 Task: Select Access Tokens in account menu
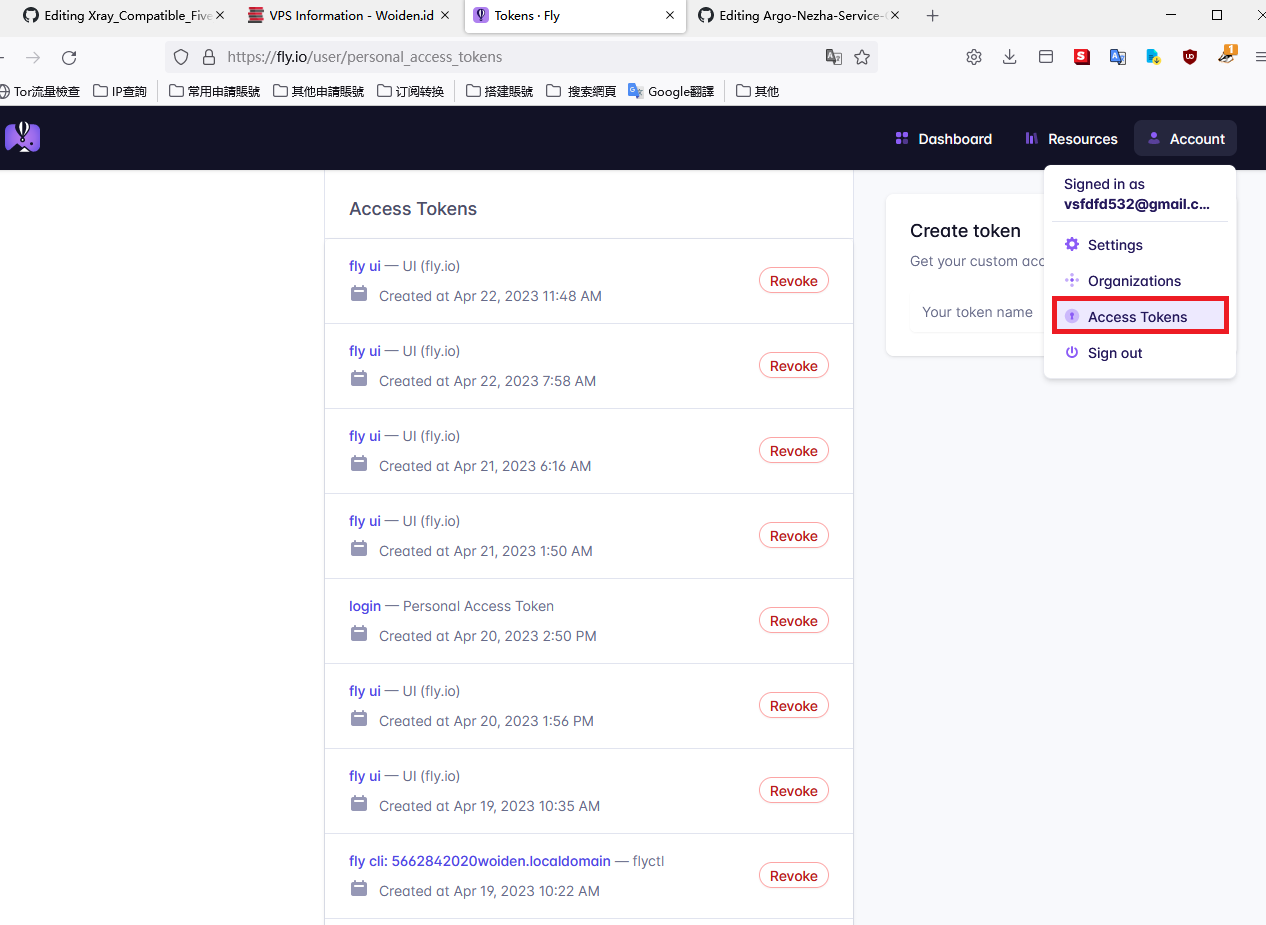point(1139,317)
